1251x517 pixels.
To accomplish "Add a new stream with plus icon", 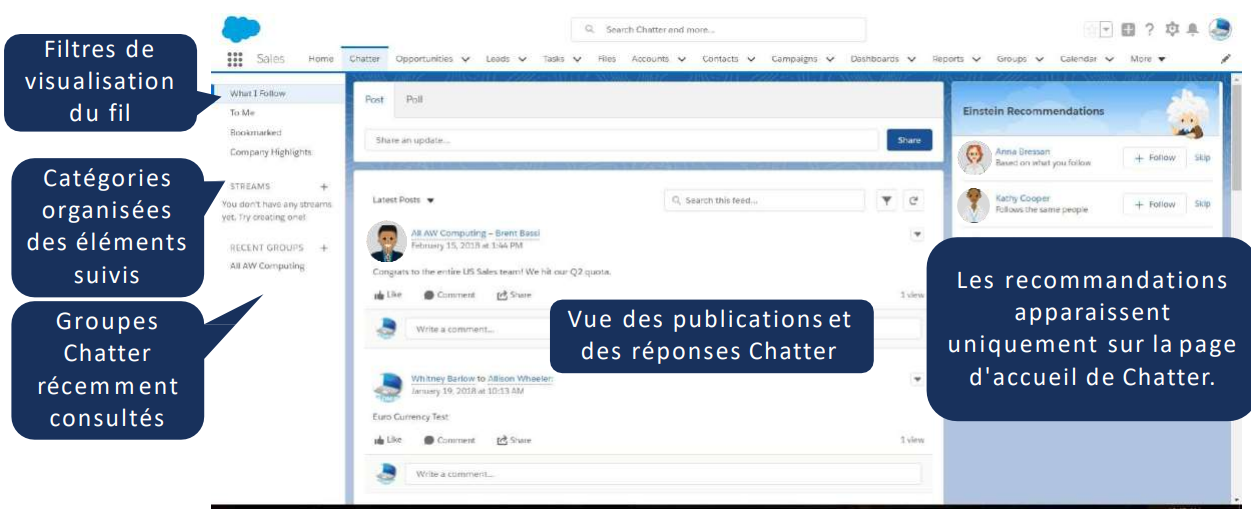I will (x=323, y=187).
